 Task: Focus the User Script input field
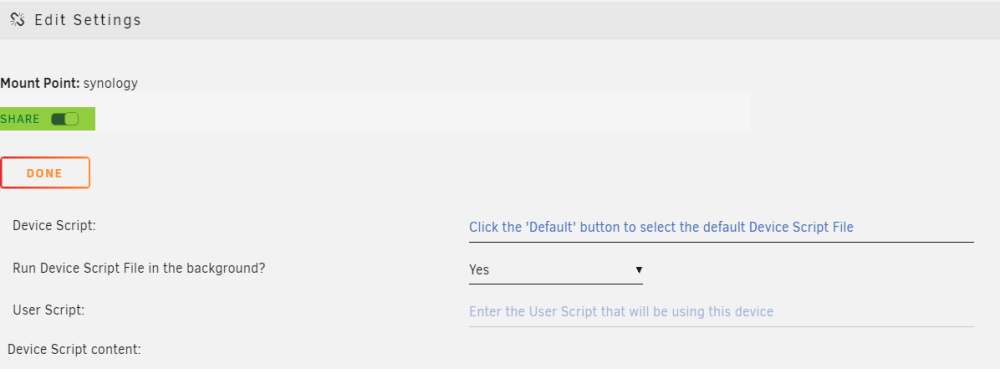(721, 312)
